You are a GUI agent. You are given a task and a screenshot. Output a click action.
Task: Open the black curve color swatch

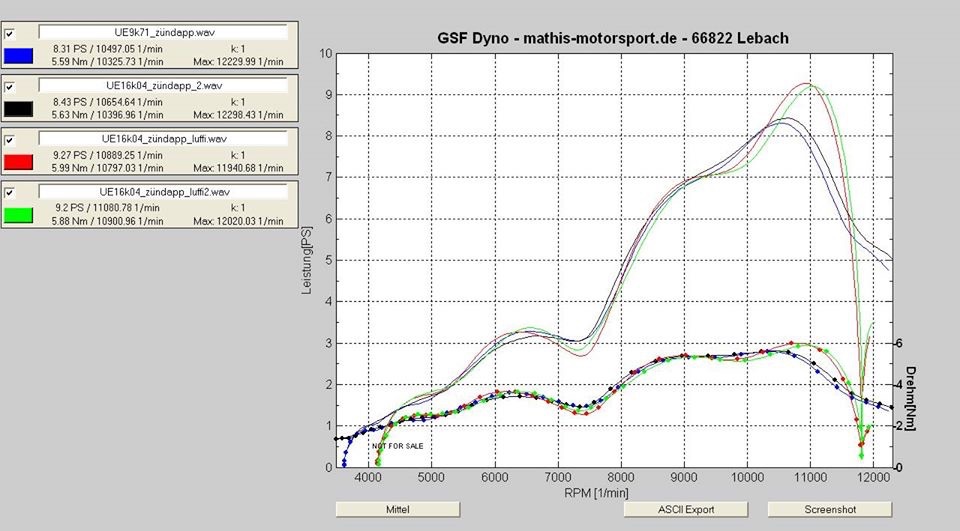pos(19,108)
